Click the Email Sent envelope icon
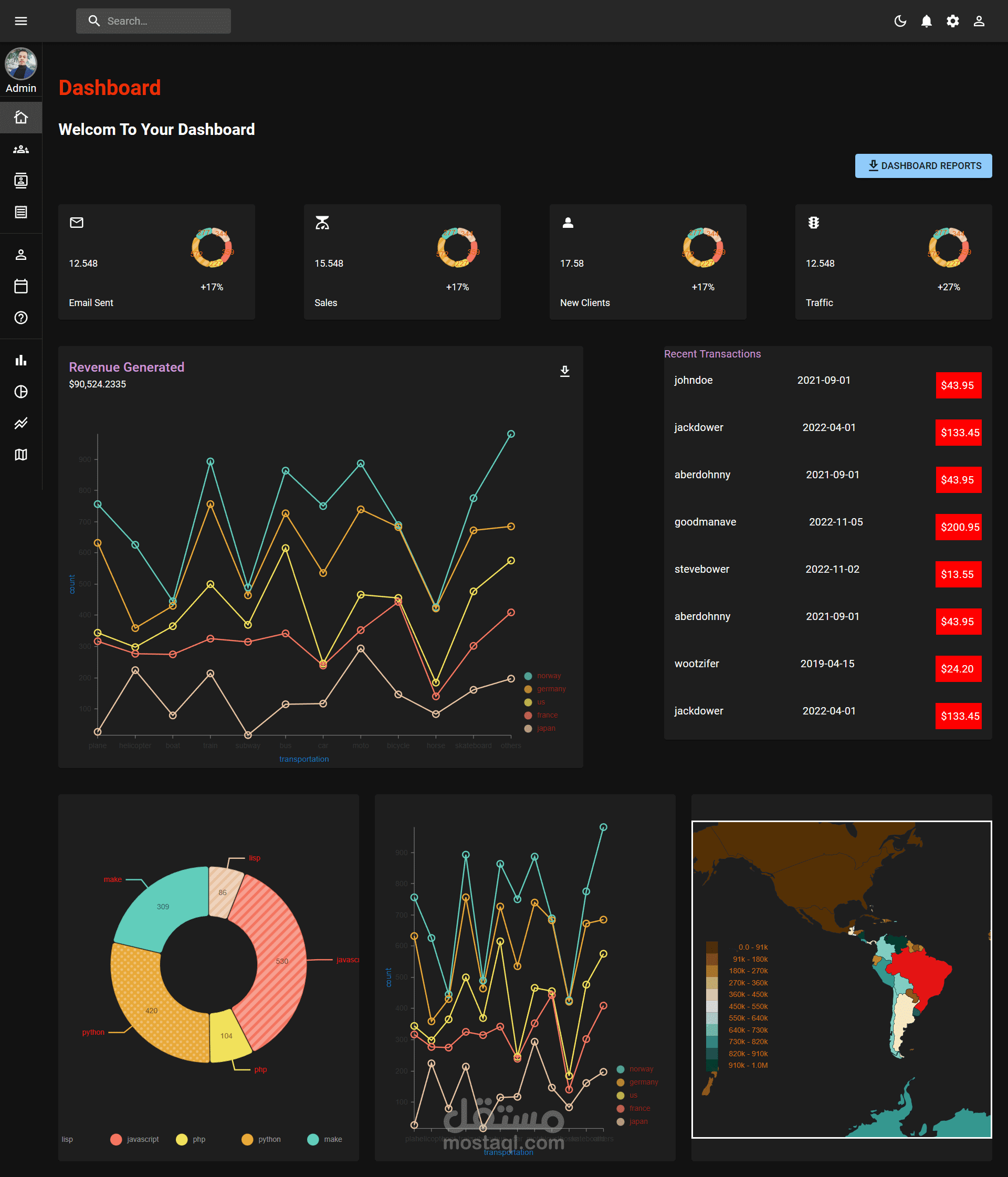Viewport: 1008px width, 1177px height. pos(77,223)
